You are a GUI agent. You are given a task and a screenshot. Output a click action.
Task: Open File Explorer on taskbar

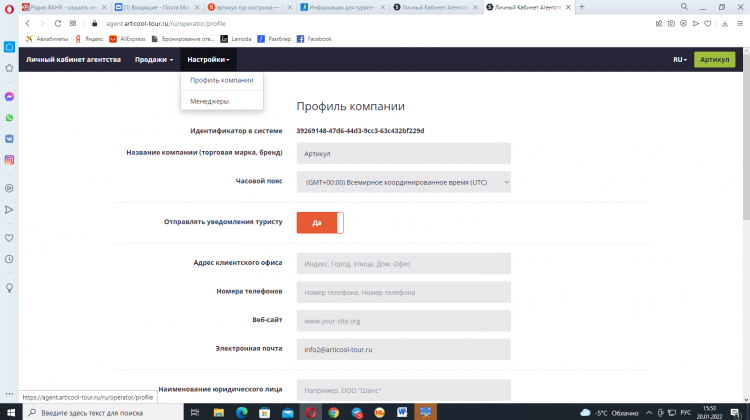219,412
